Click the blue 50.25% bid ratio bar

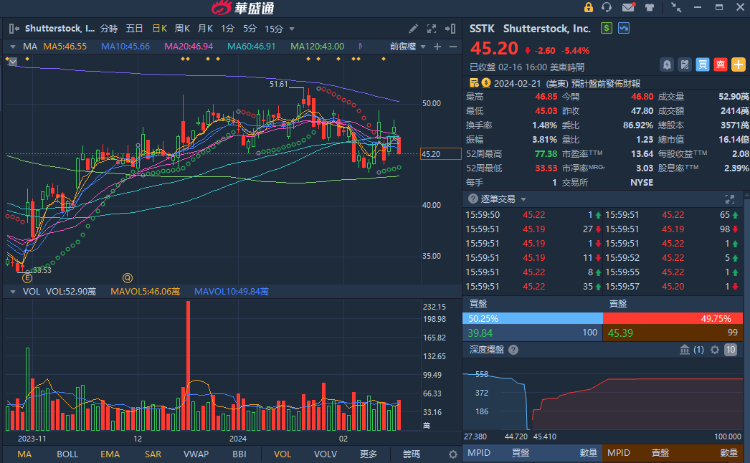(532, 318)
